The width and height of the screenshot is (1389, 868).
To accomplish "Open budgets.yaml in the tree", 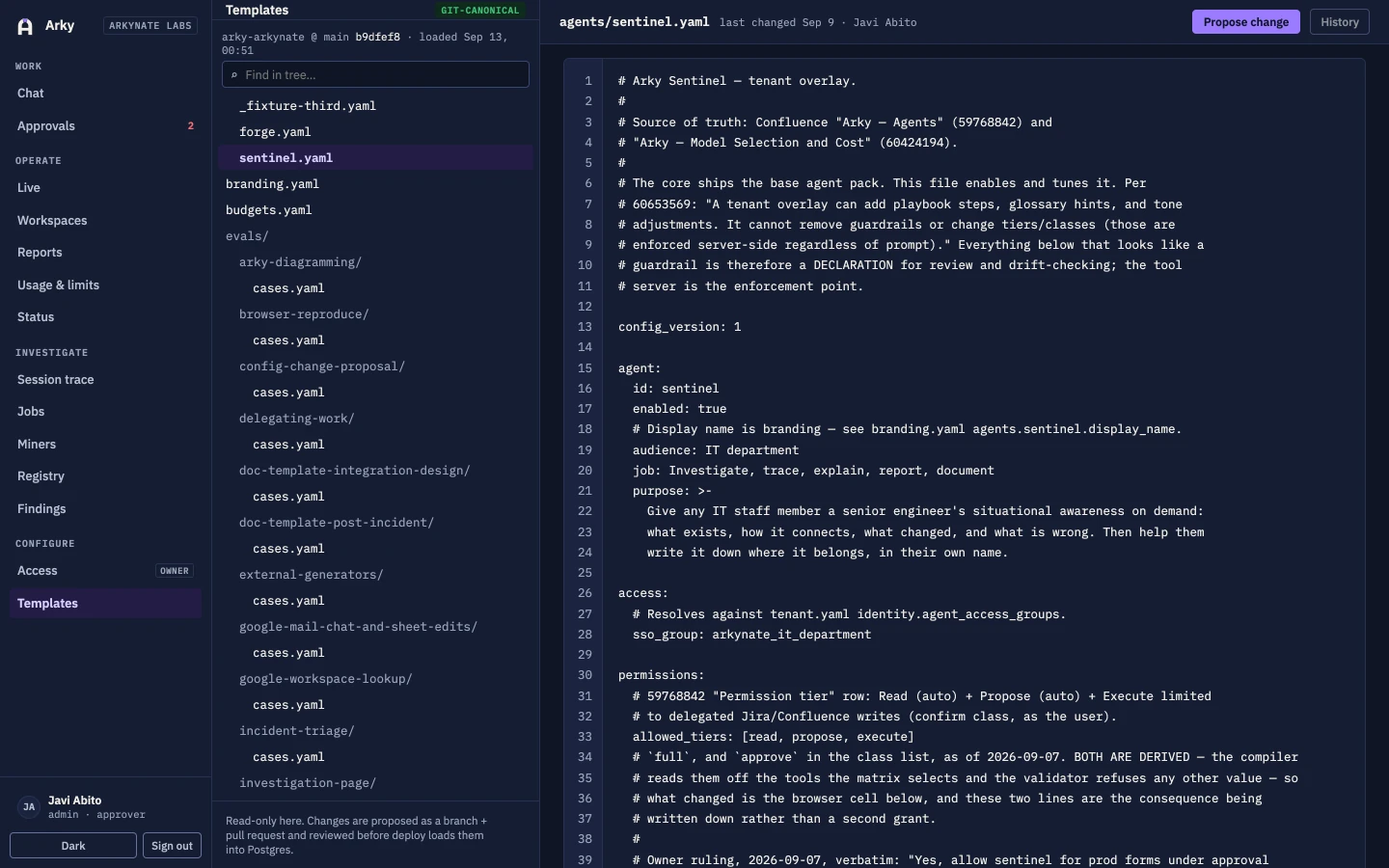I will (x=375, y=210).
